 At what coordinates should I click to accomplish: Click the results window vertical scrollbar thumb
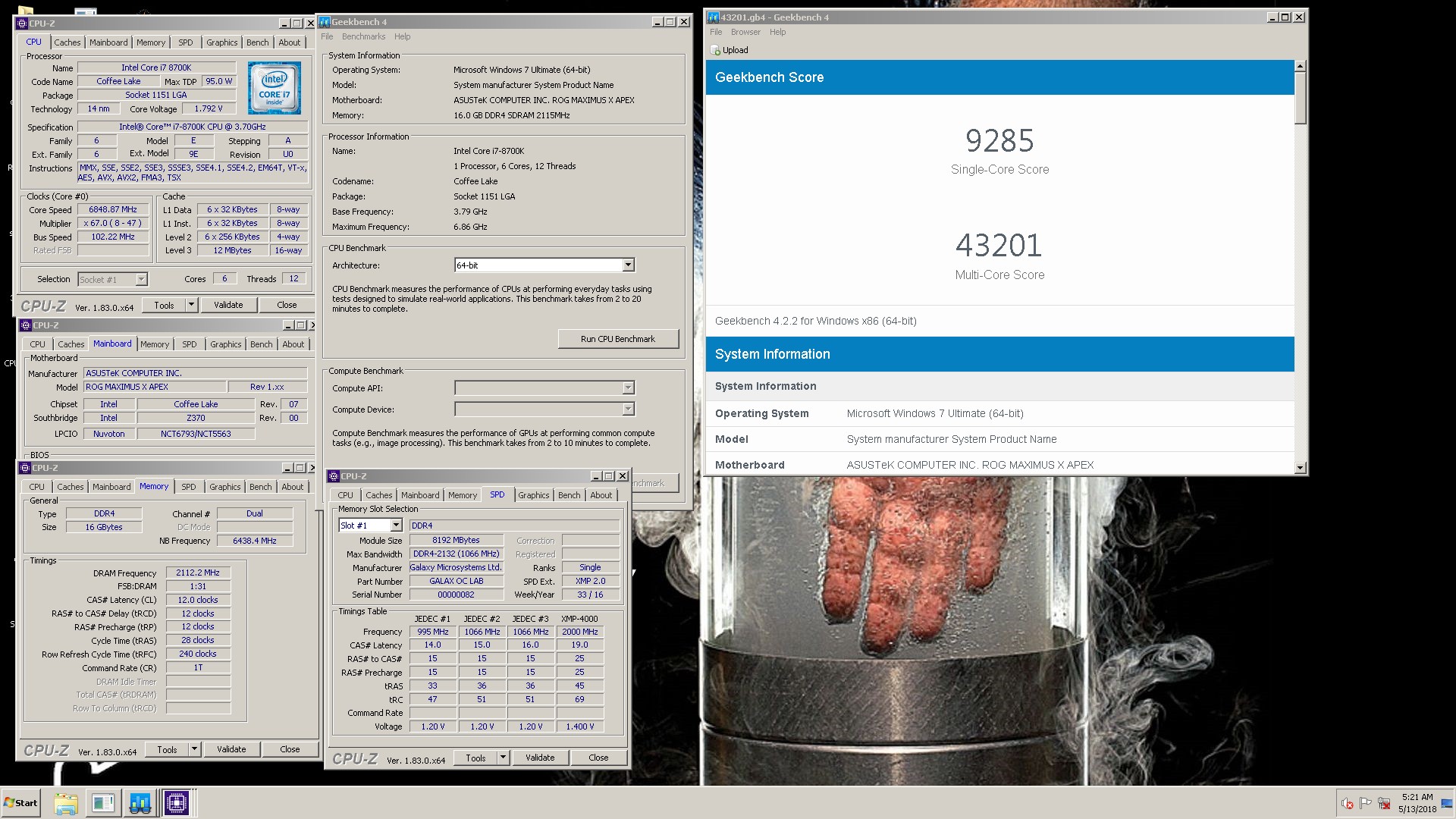pyautogui.click(x=1301, y=99)
